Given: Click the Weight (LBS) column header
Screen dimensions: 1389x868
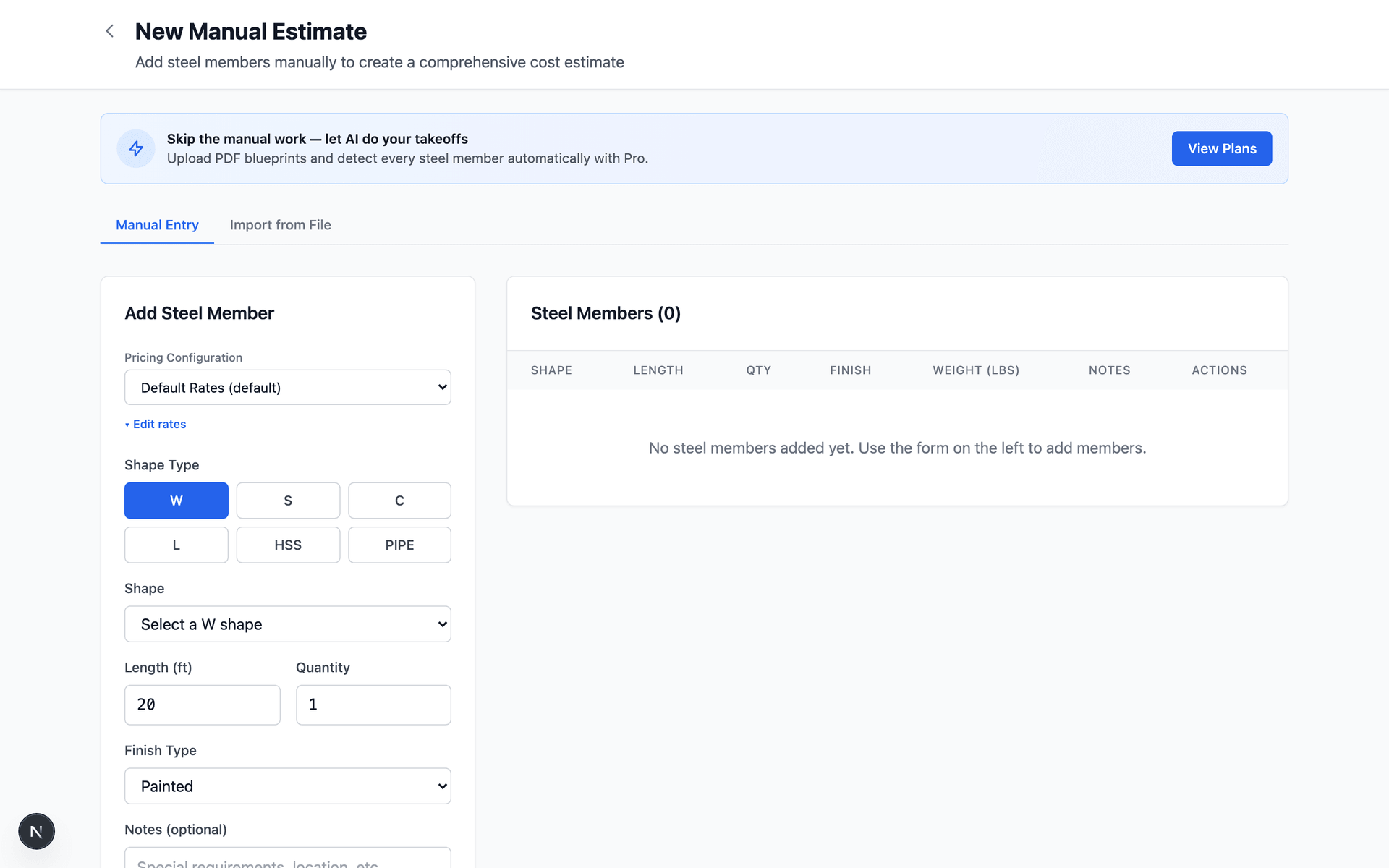Looking at the screenshot, I should (x=975, y=370).
